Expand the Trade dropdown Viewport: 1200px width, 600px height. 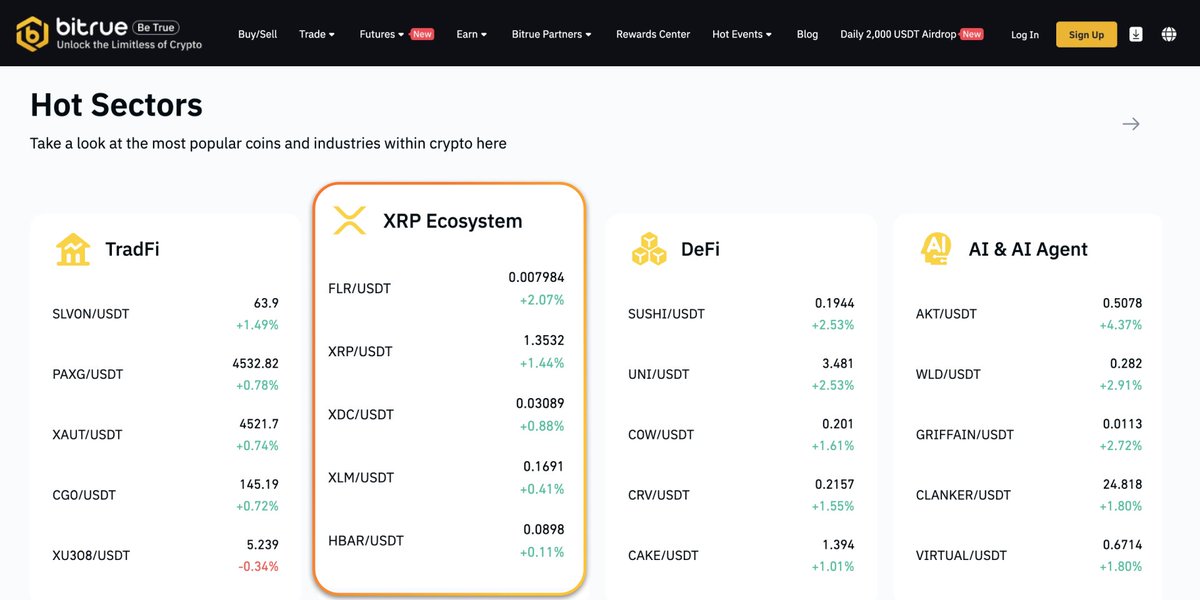tap(317, 34)
